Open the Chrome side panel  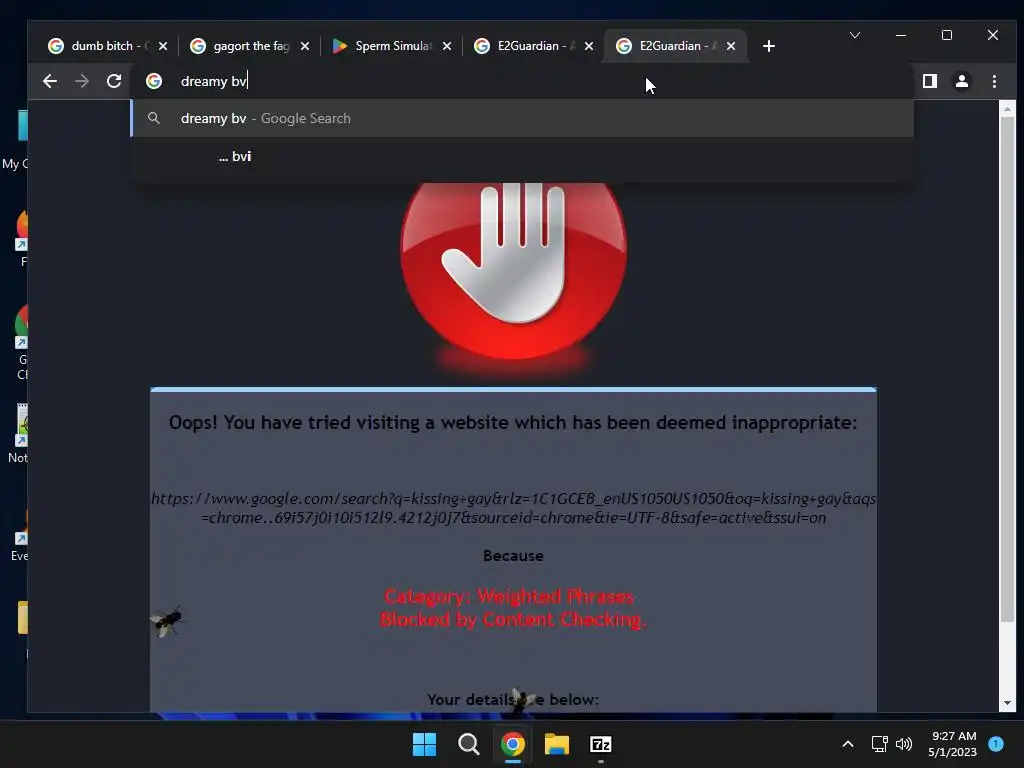click(x=929, y=81)
